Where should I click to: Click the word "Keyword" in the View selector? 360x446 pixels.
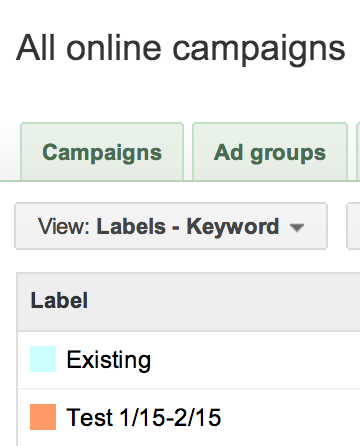pos(233,228)
